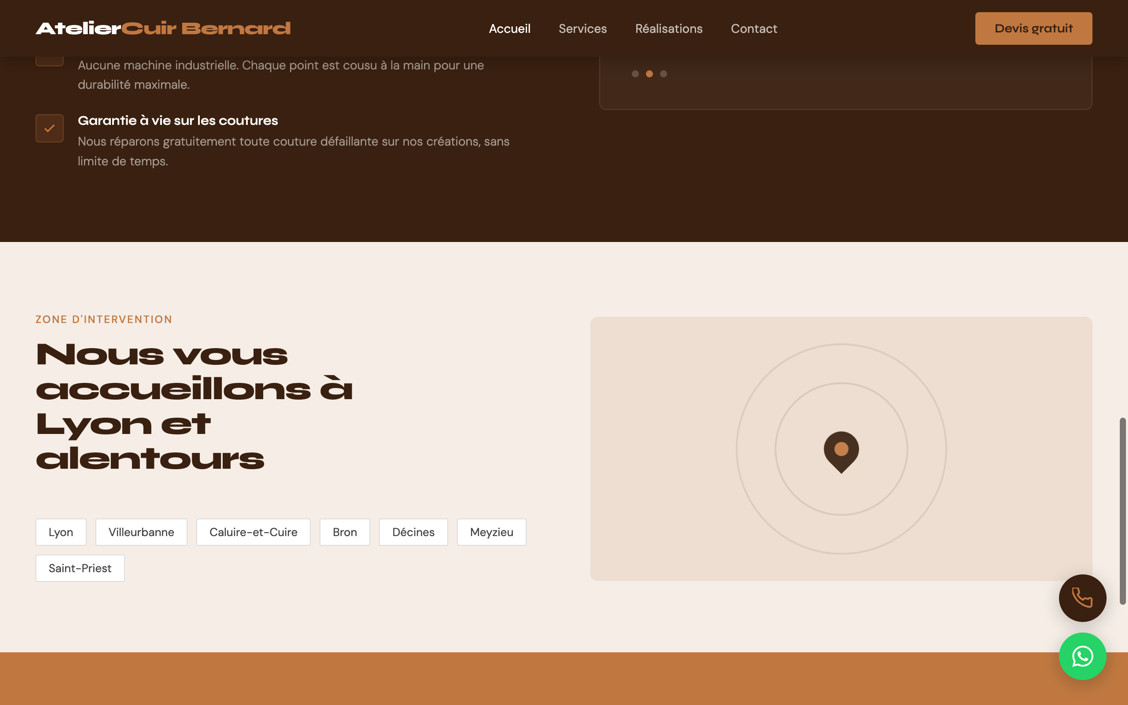Viewport: 1128px width, 705px height.
Task: Open the Services menu item
Action: click(x=583, y=29)
